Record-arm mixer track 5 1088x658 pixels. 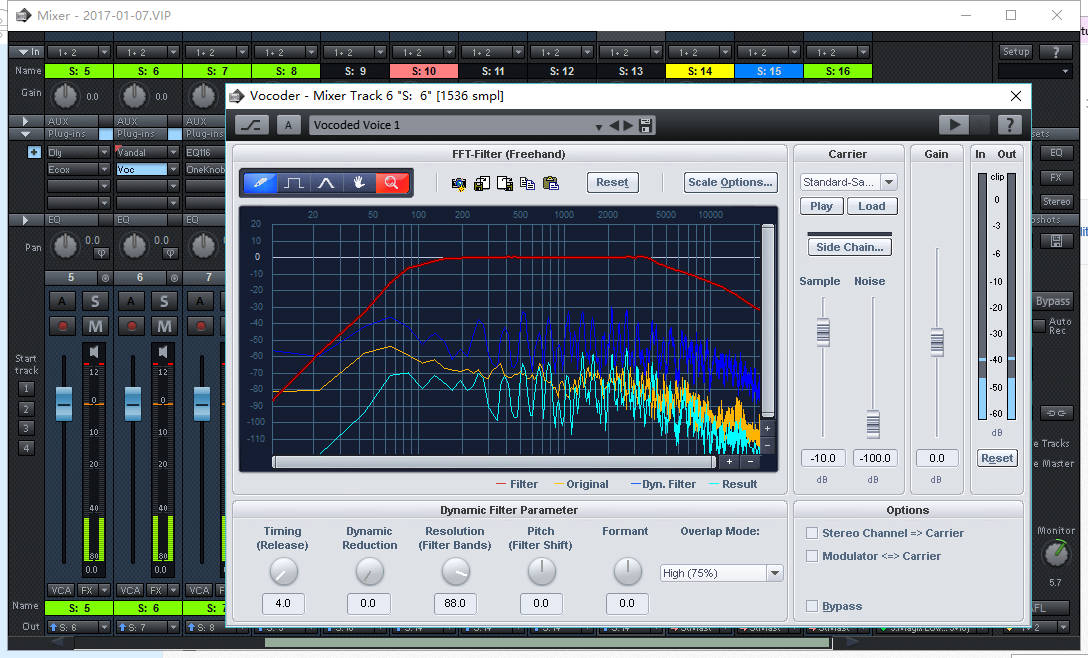(x=64, y=326)
